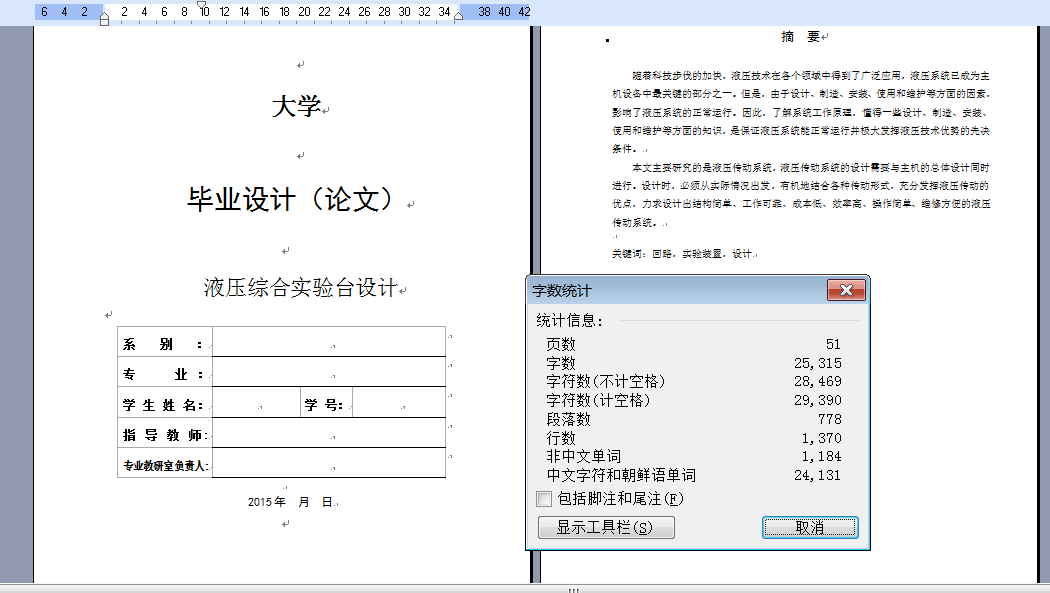Click the 中文字符和朝鲜语单词 row label

point(621,475)
